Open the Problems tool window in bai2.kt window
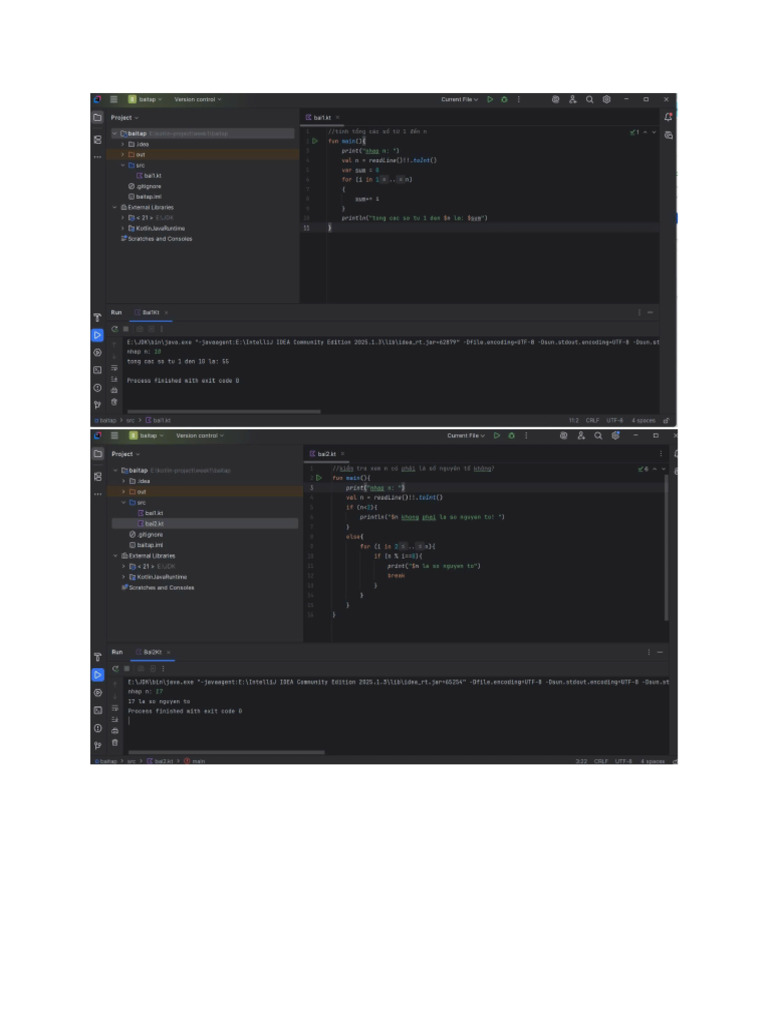Image resolution: width=768 pixels, height=1024 pixels. click(97, 728)
